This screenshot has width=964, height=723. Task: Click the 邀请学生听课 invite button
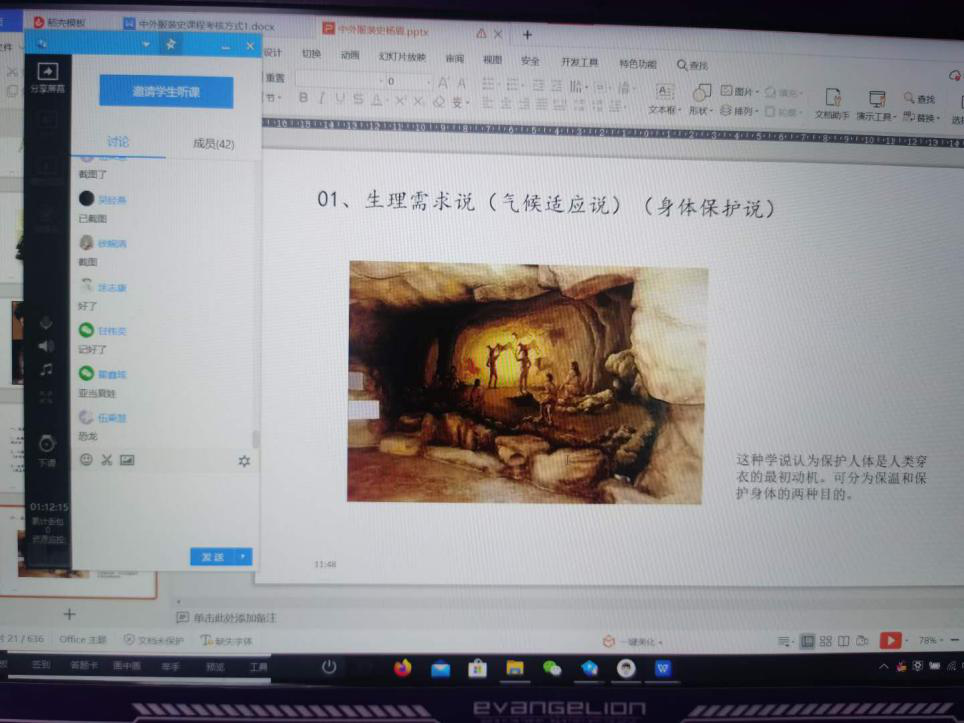click(x=166, y=92)
